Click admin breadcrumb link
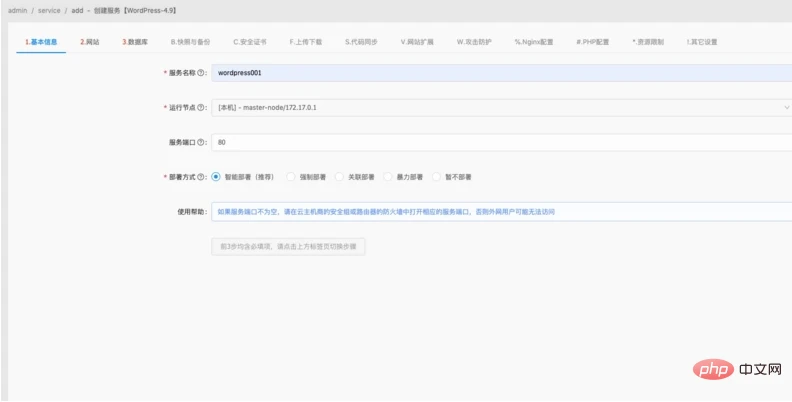 (x=17, y=10)
